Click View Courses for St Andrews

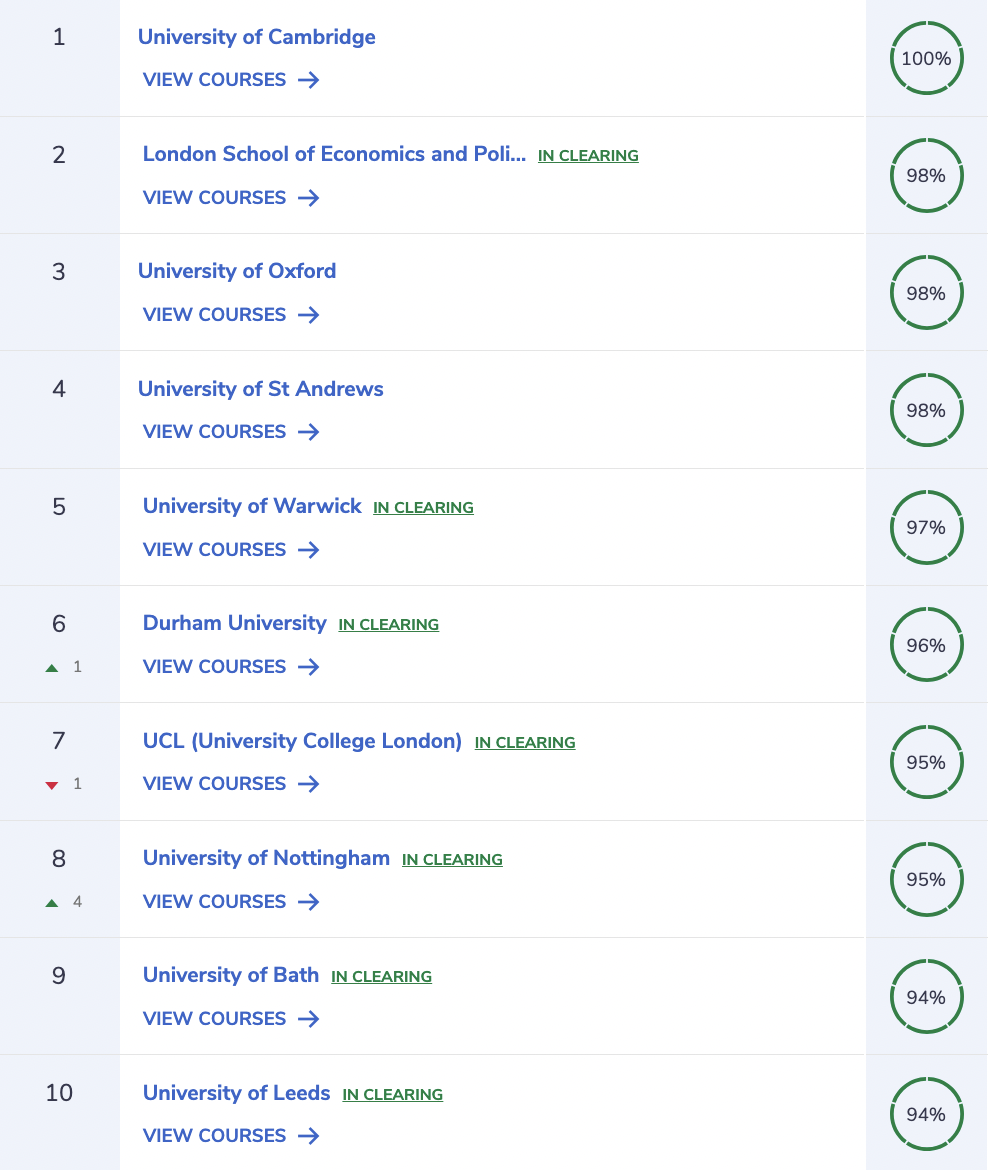pos(231,432)
